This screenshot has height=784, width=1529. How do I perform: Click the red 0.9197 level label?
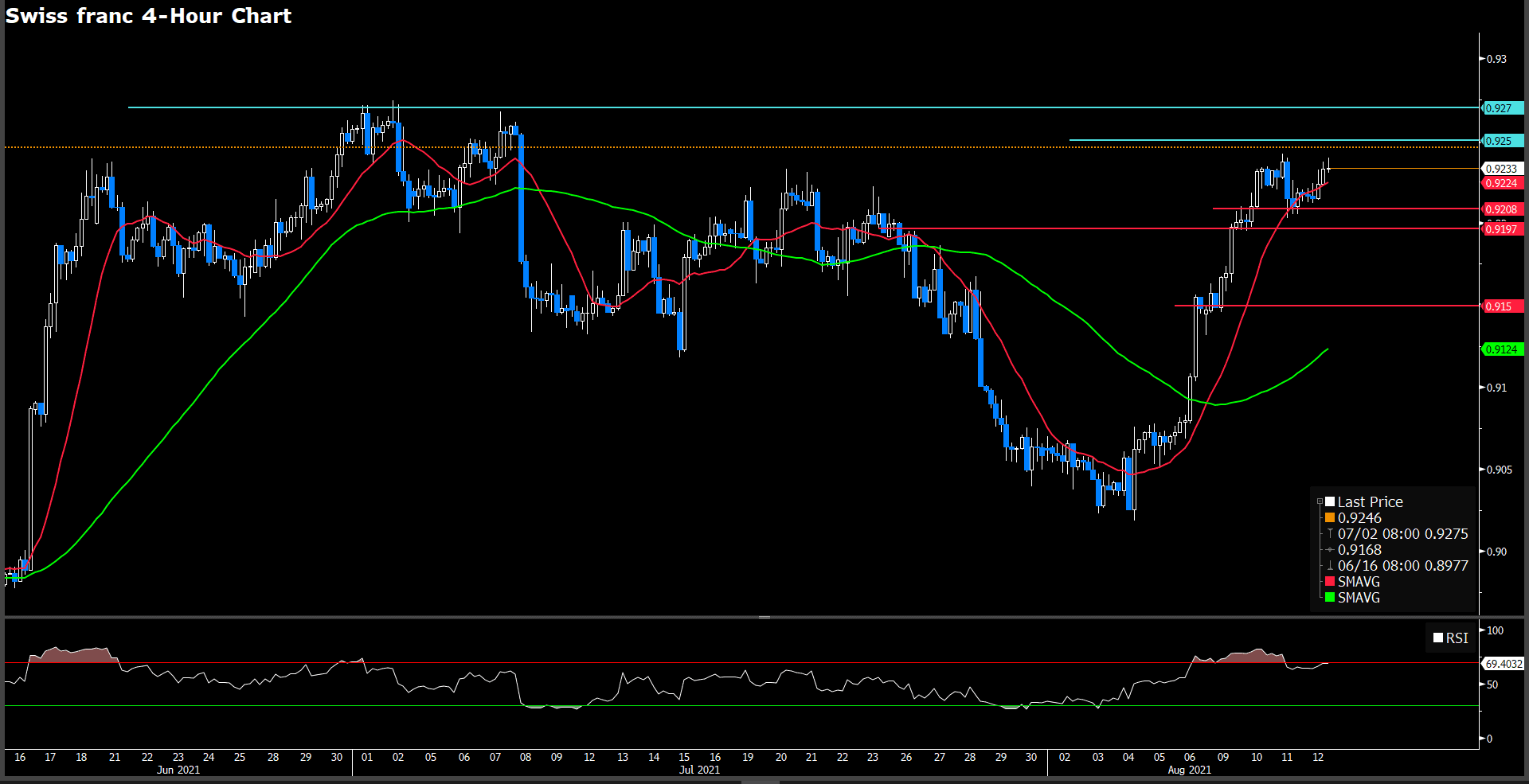coord(1503,229)
